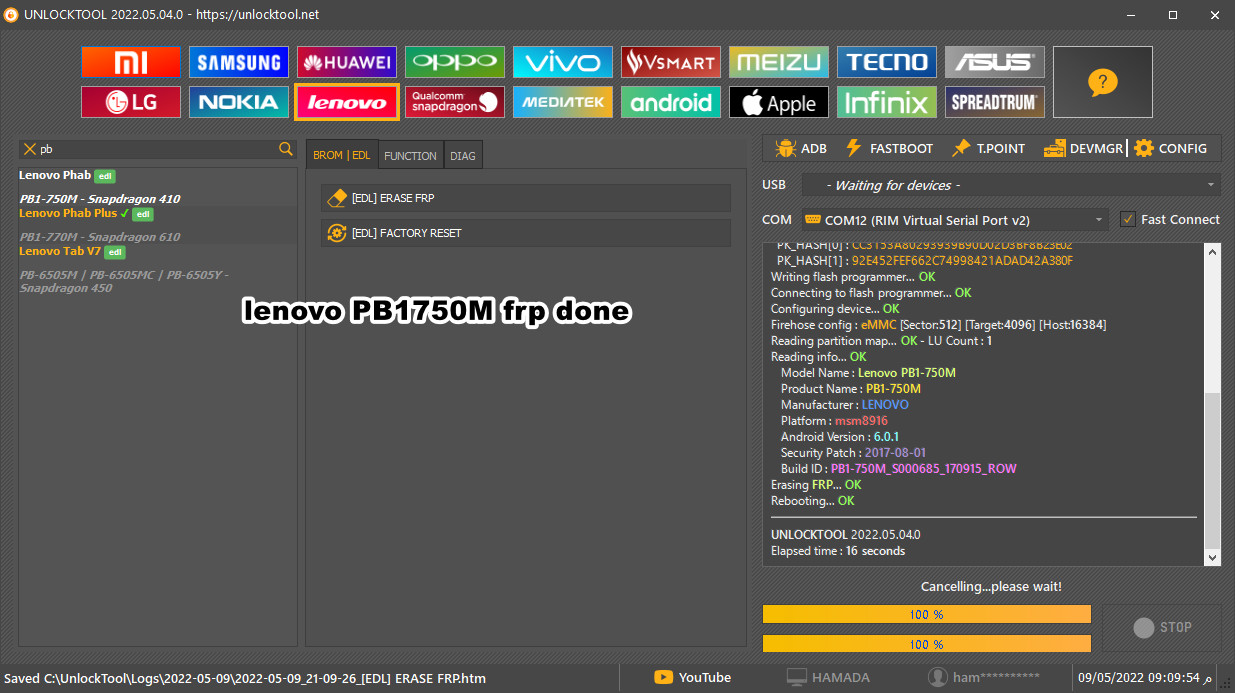Select the Tecno brand icon
This screenshot has width=1235, height=693.
point(887,62)
